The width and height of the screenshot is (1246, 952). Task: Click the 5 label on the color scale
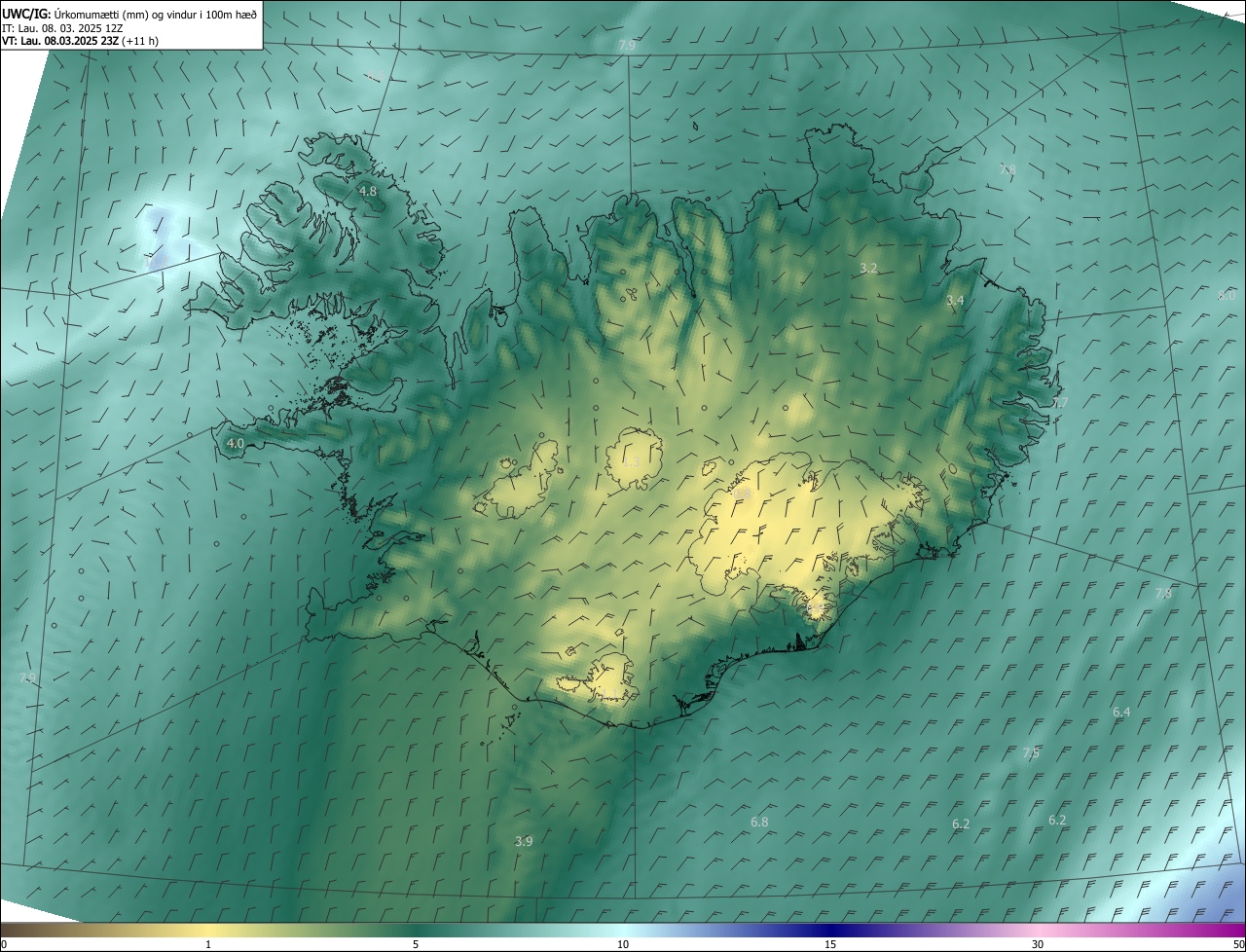(x=416, y=945)
